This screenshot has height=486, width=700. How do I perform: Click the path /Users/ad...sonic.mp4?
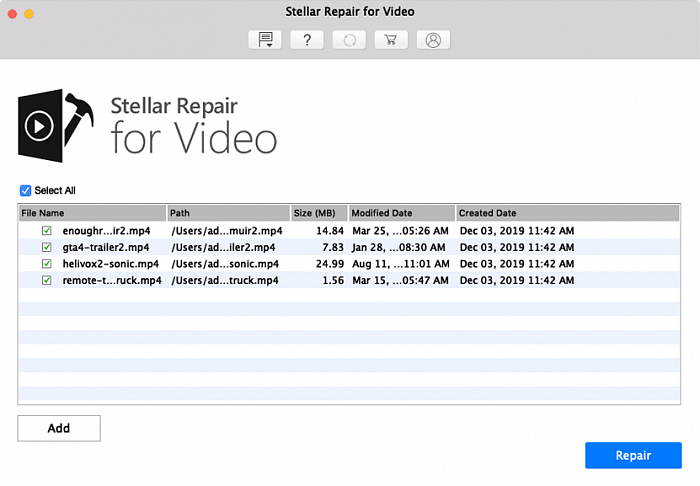point(225,264)
